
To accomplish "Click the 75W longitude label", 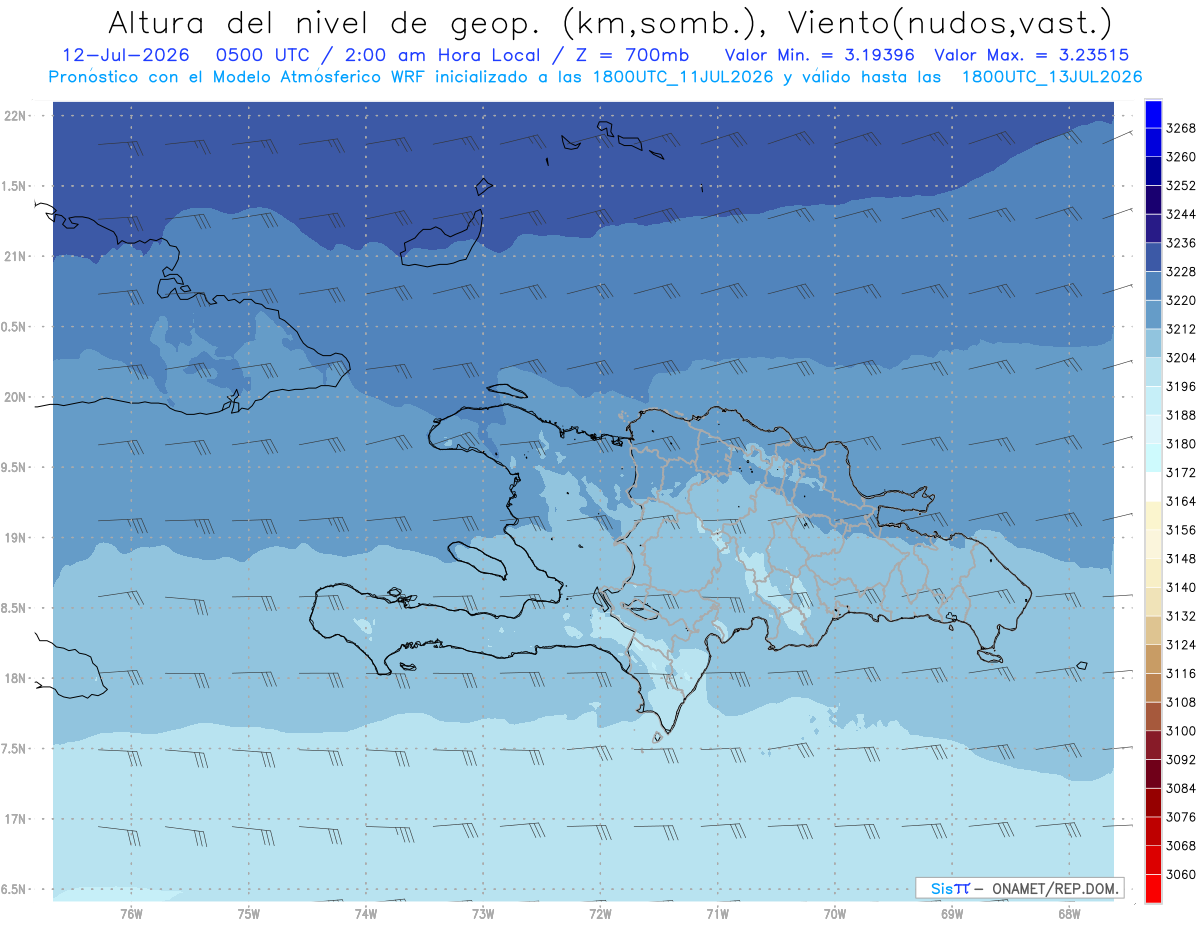I will pyautogui.click(x=249, y=914).
